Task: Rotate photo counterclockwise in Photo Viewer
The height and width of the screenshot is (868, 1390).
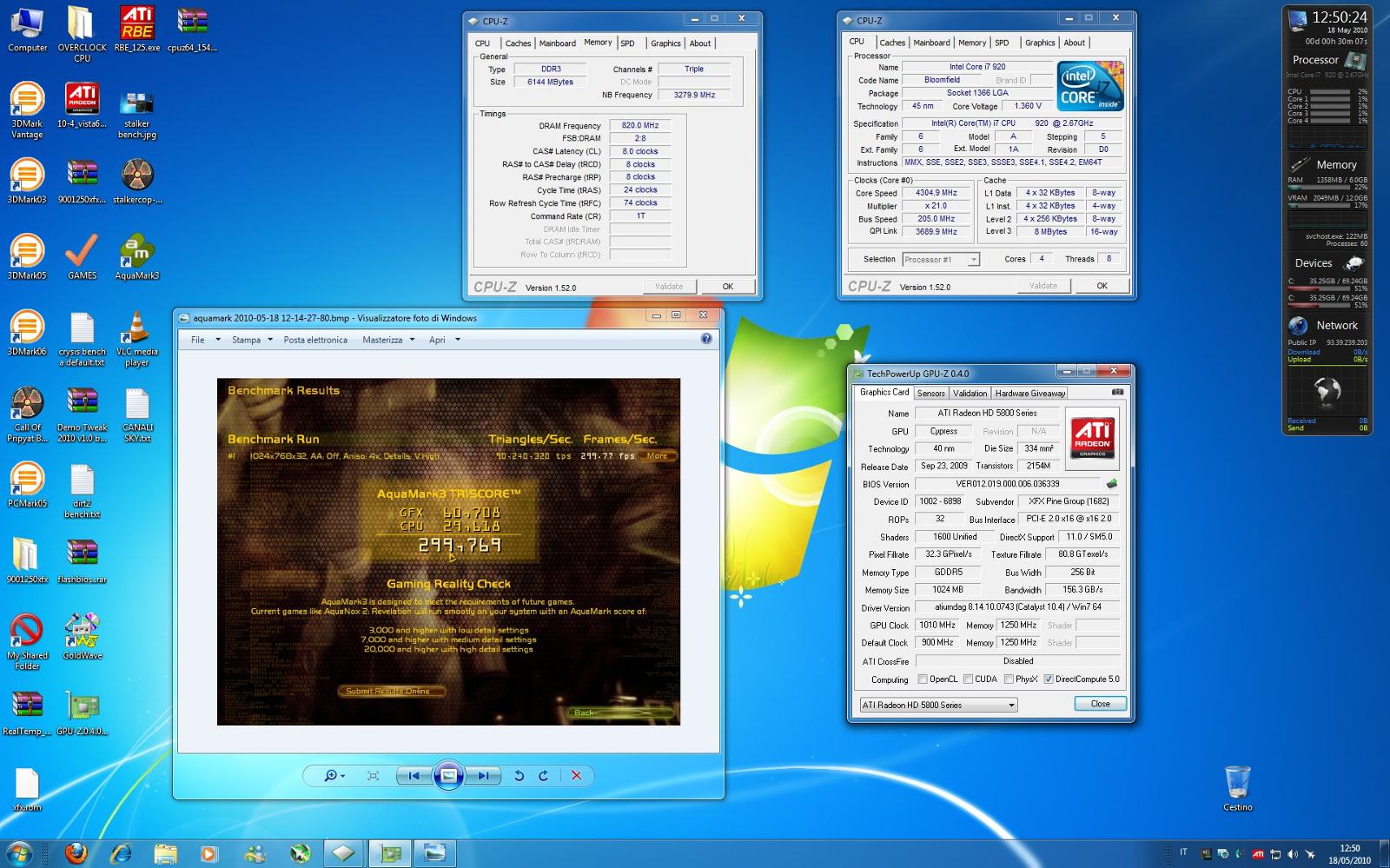Action: point(519,776)
